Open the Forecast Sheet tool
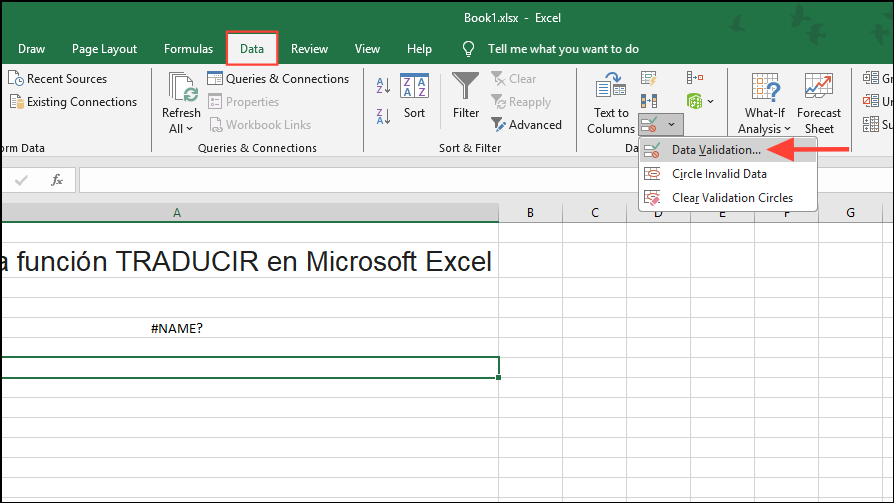Viewport: 894px width, 503px height. pyautogui.click(x=819, y=104)
